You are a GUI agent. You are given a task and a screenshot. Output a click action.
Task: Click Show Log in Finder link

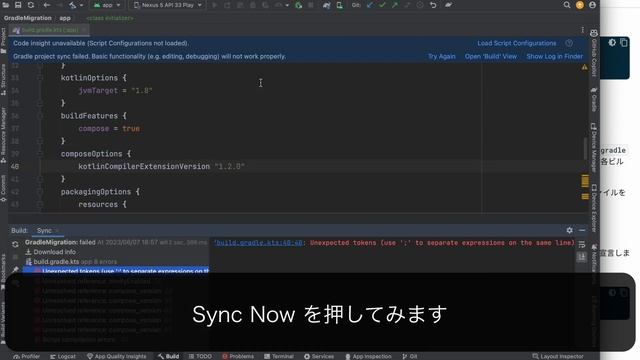coord(554,56)
